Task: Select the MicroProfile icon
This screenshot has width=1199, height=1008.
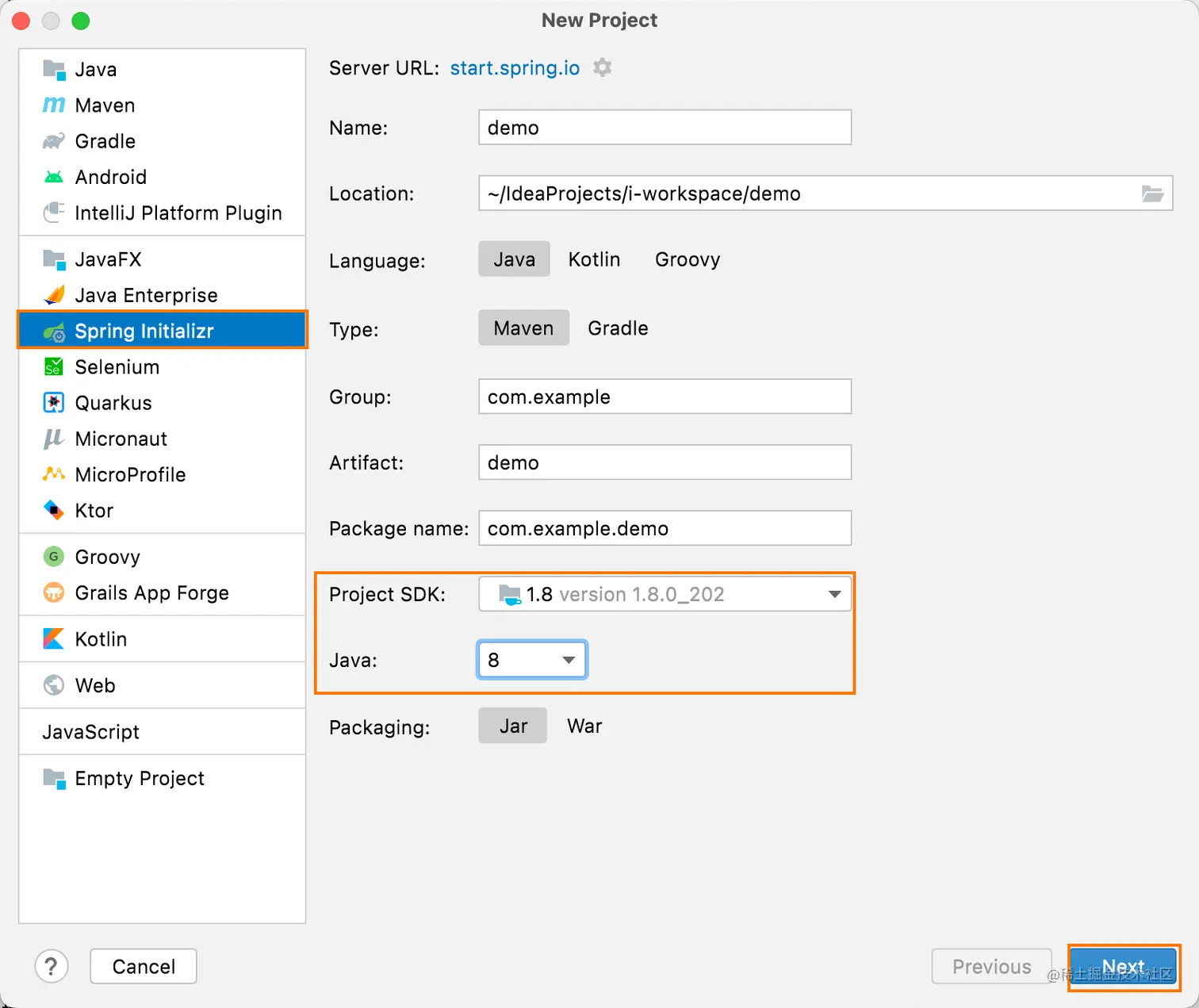Action: (54, 474)
